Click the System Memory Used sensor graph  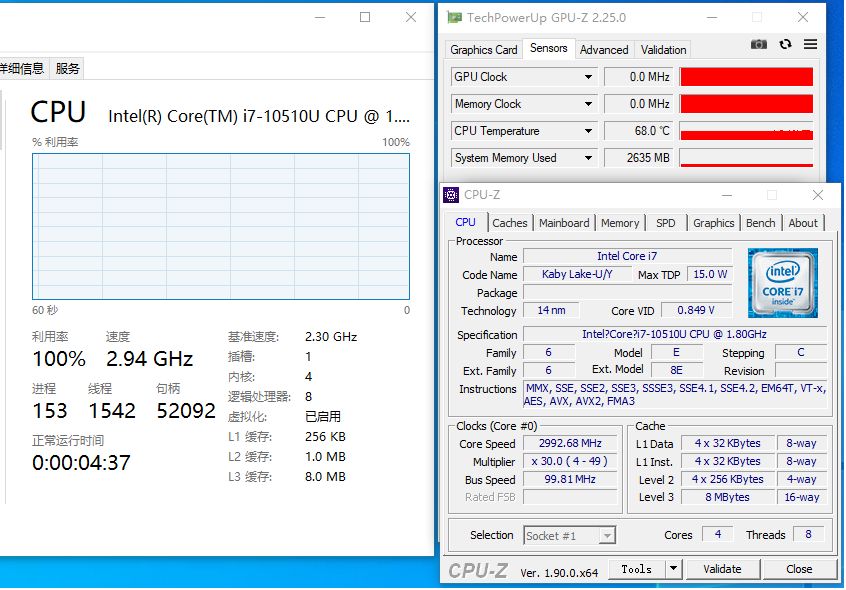(x=746, y=157)
